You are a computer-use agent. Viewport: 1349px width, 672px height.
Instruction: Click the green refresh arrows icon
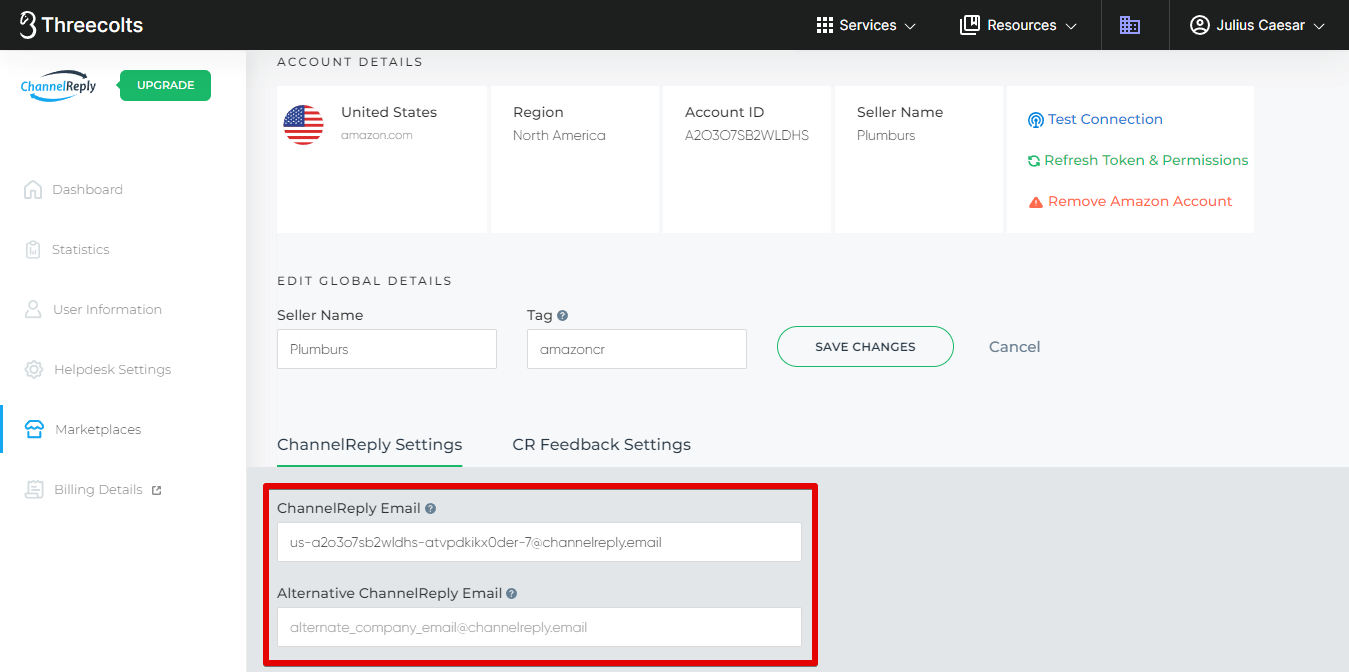click(1034, 161)
